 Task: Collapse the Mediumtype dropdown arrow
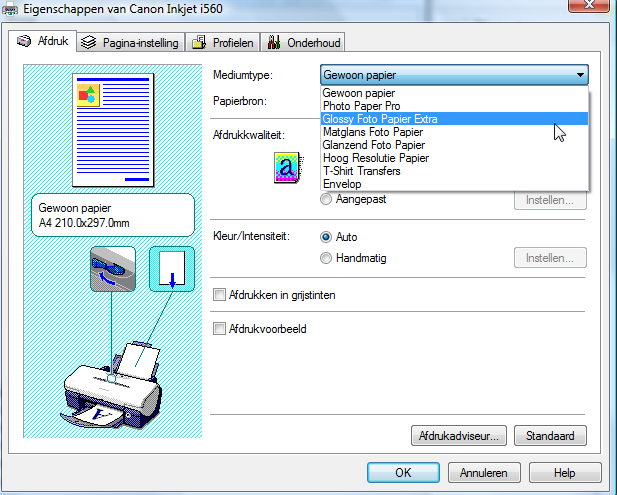click(x=579, y=75)
